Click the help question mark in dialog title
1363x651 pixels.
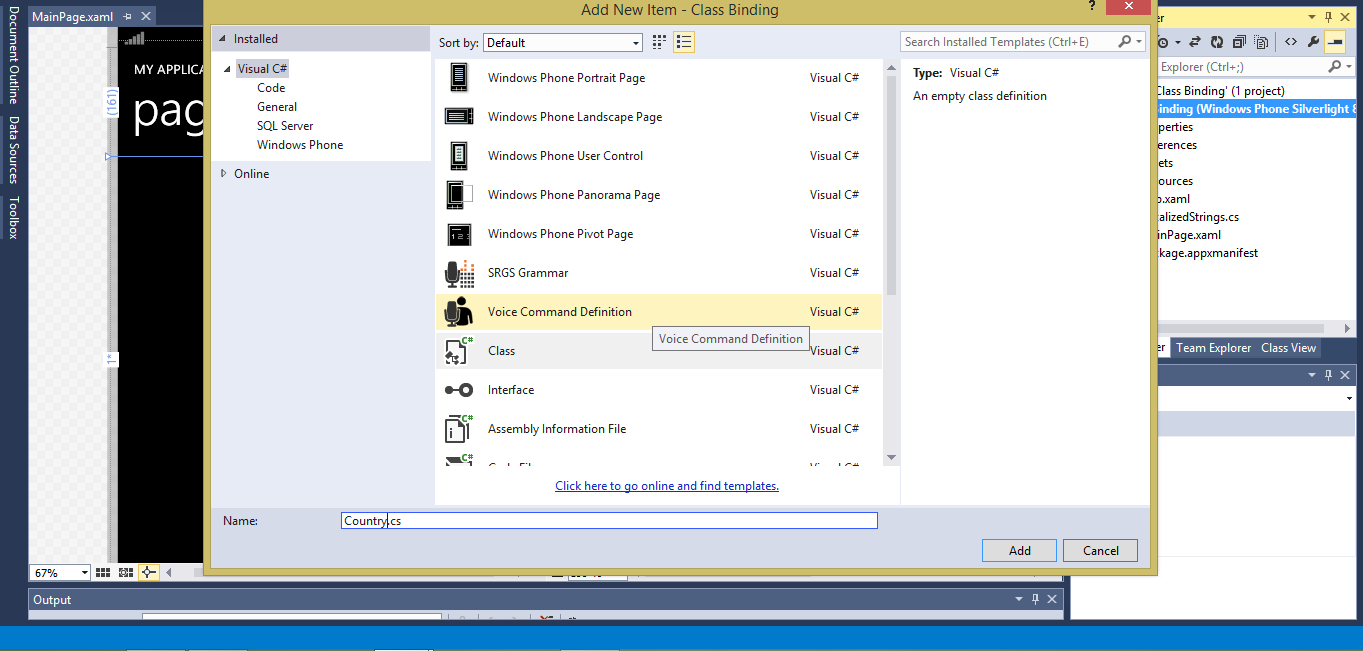tap(1092, 6)
